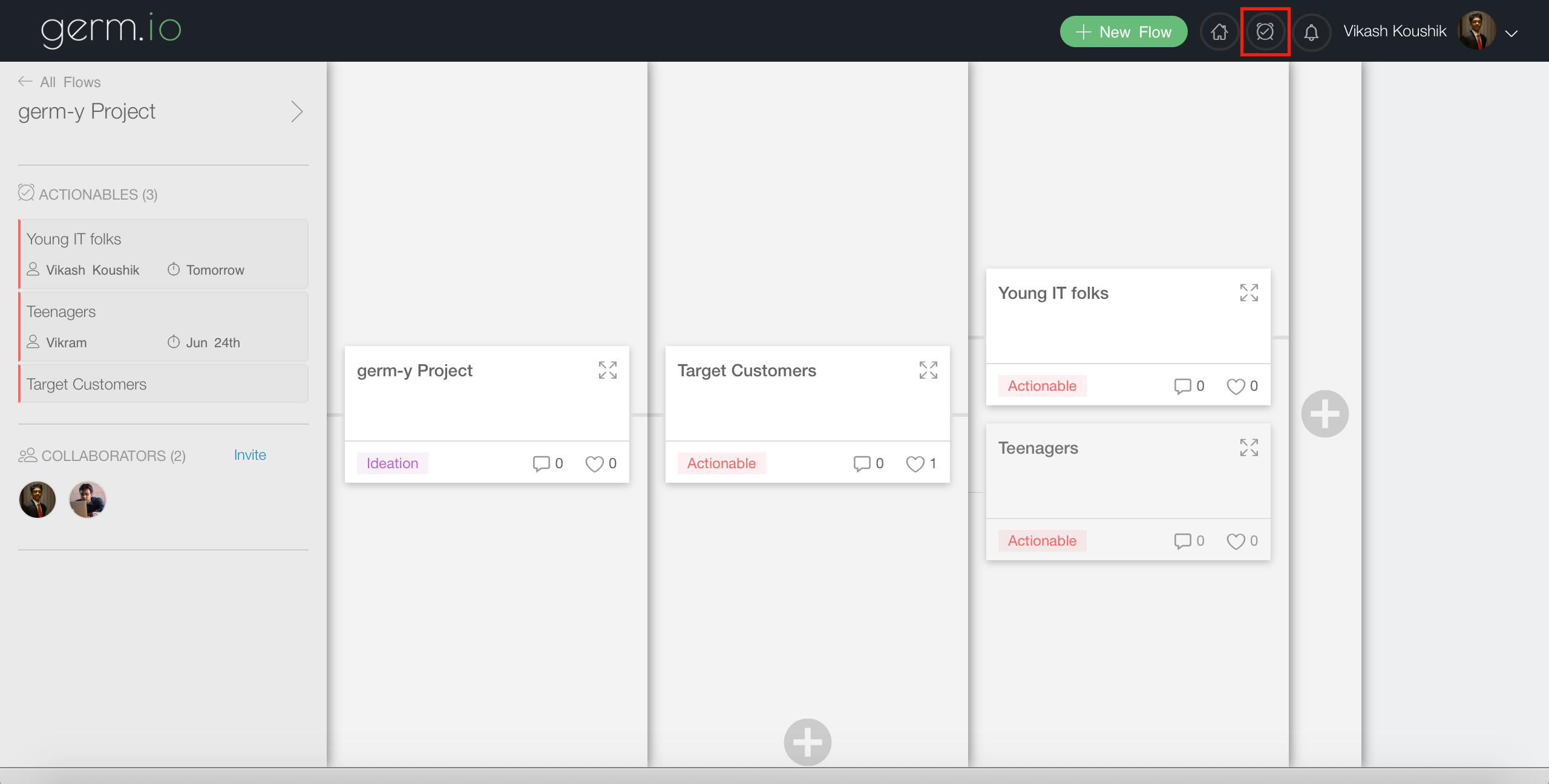Open the notifications bell
The width and height of the screenshot is (1549, 784).
[x=1311, y=31]
